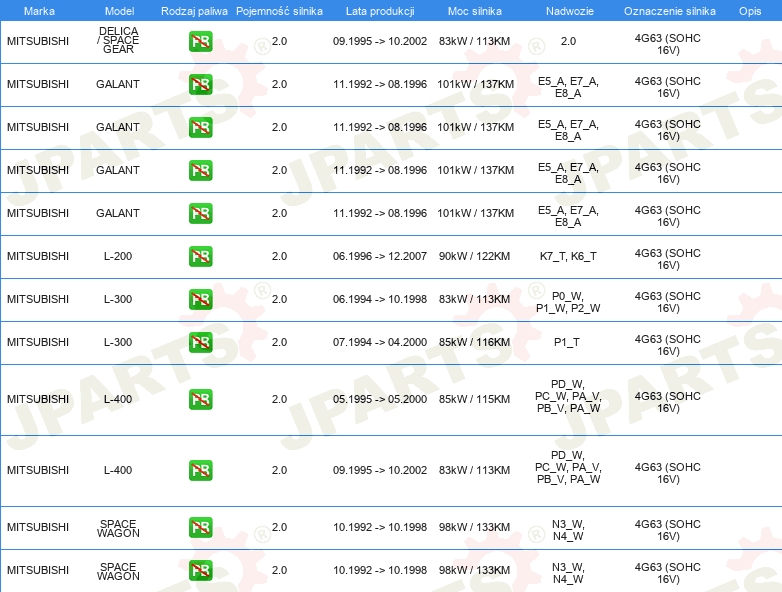Click the Lata produkcji column header

click(380, 11)
